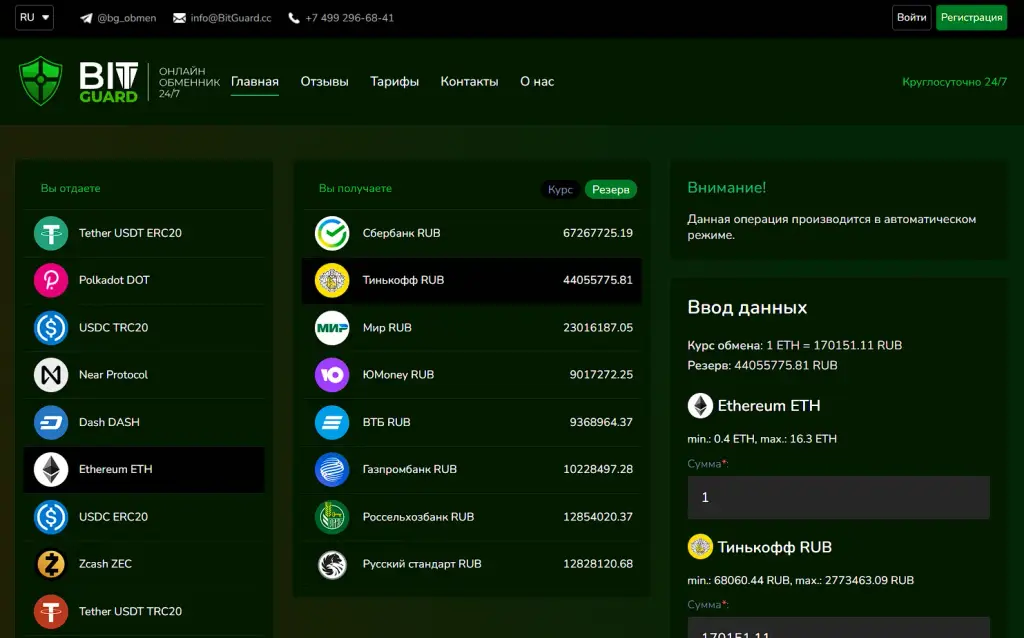Choose the Тинькофф icon in receive list
Viewport: 1024px width, 638px height.
pyautogui.click(x=332, y=280)
